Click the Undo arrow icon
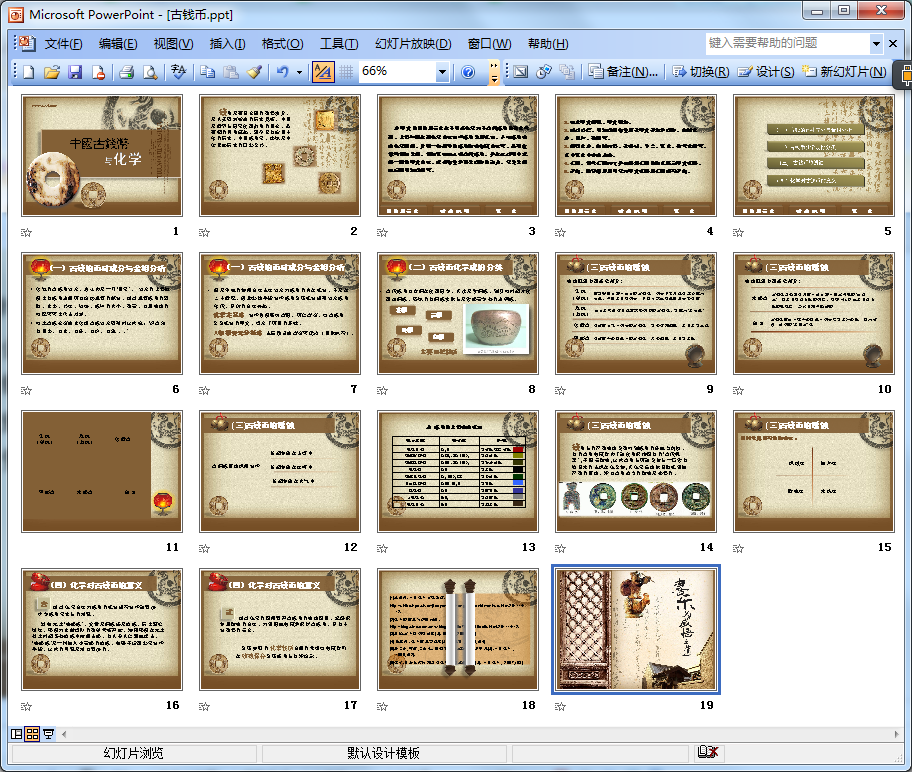 click(282, 72)
